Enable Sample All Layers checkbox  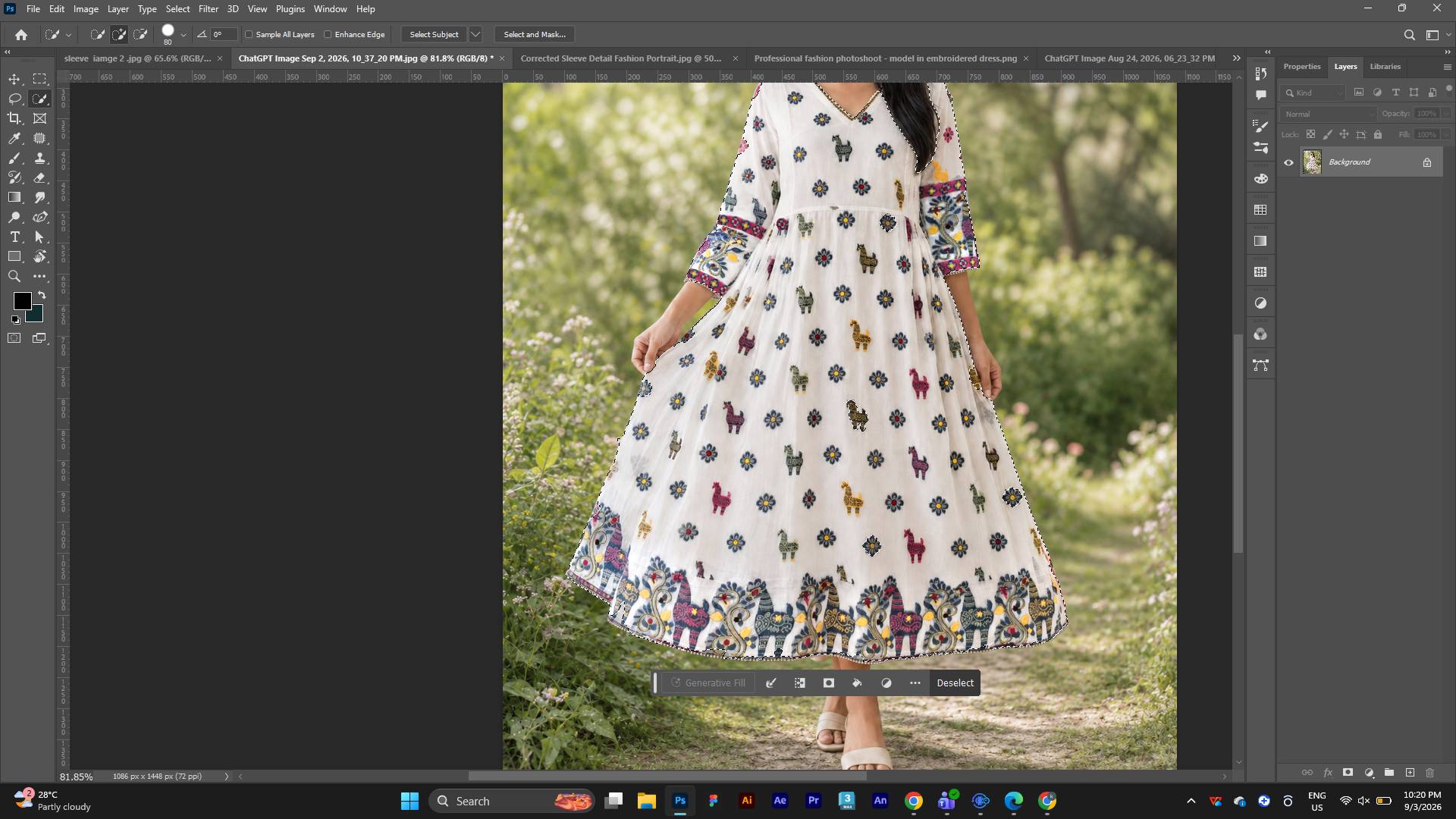point(249,35)
